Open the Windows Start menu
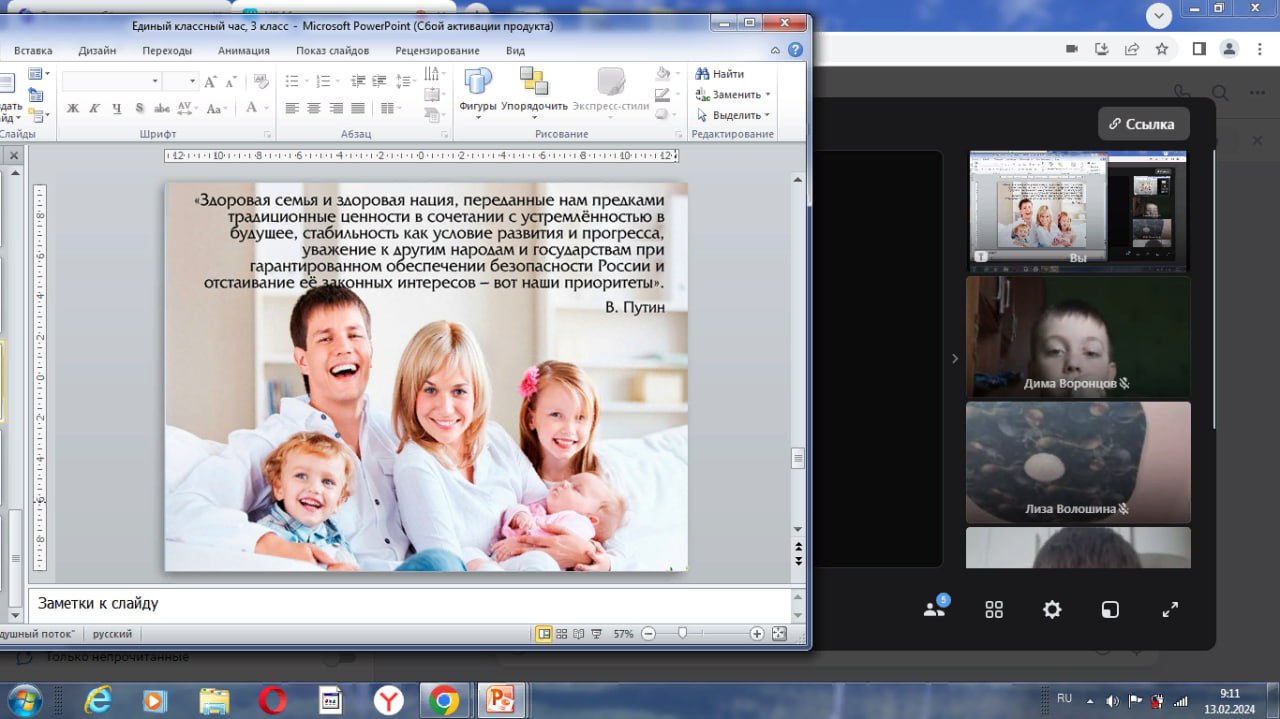This screenshot has width=1280, height=719. pos(24,699)
